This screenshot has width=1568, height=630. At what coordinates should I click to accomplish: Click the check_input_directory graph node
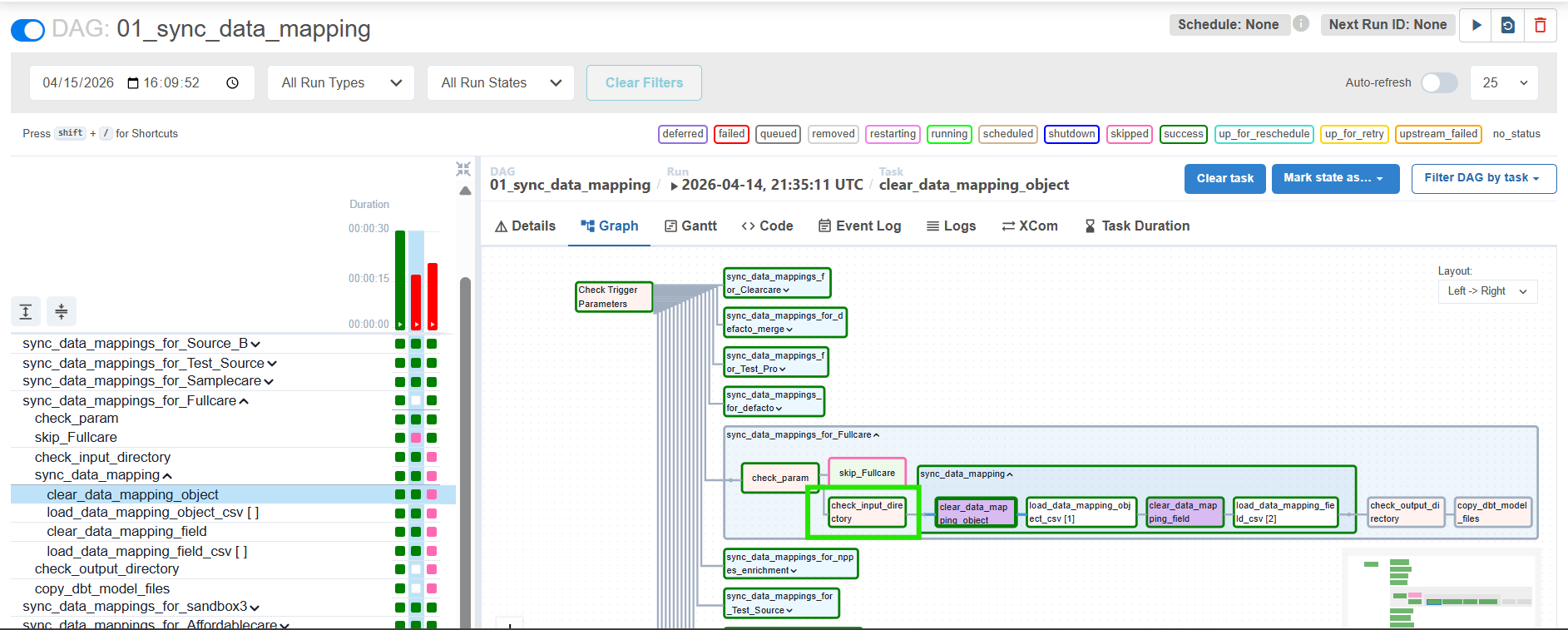(867, 513)
